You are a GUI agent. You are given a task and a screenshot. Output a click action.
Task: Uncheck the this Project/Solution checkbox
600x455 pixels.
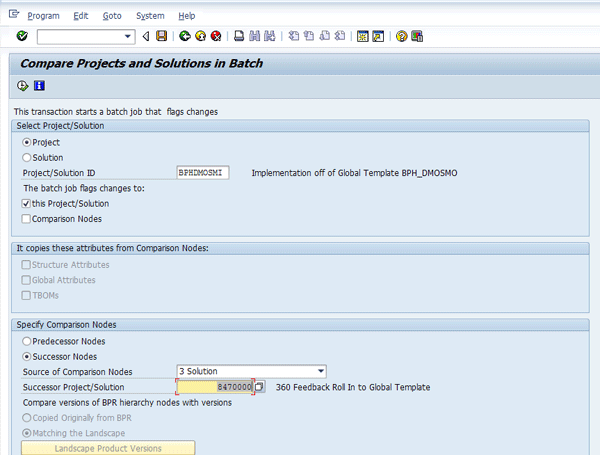point(26,204)
